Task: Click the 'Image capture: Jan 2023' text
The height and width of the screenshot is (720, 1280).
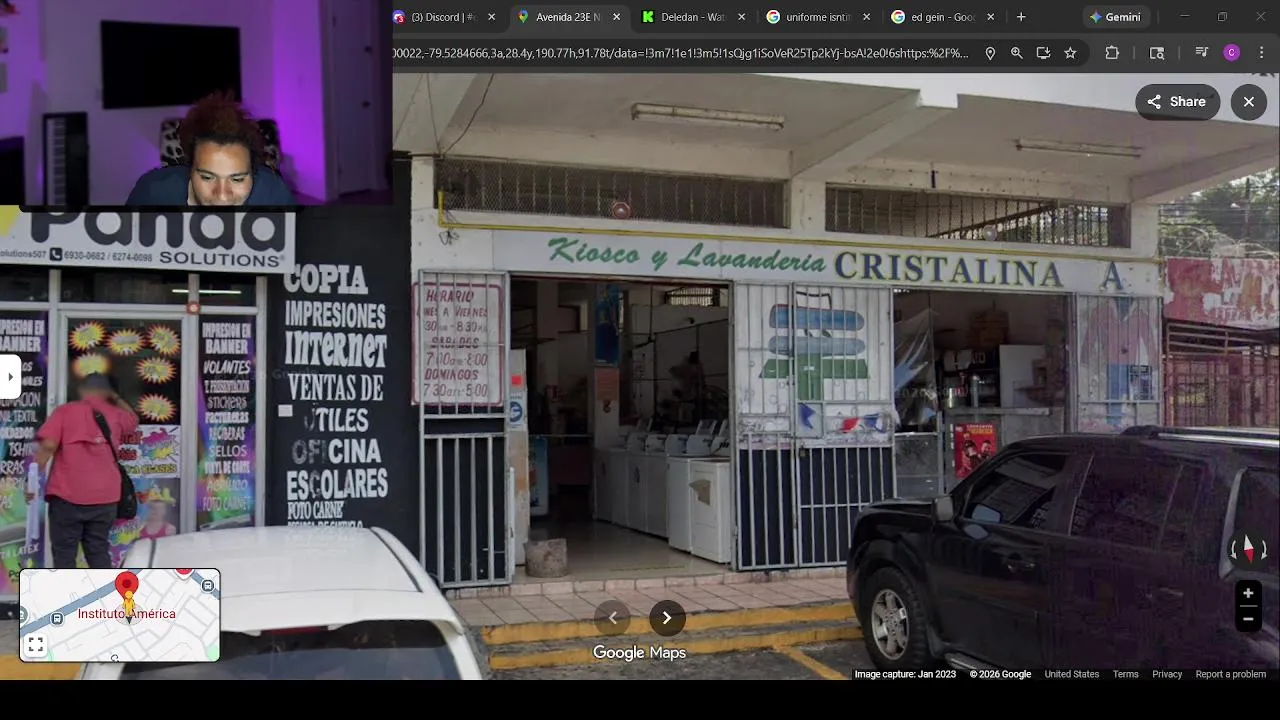Action: pos(905,674)
